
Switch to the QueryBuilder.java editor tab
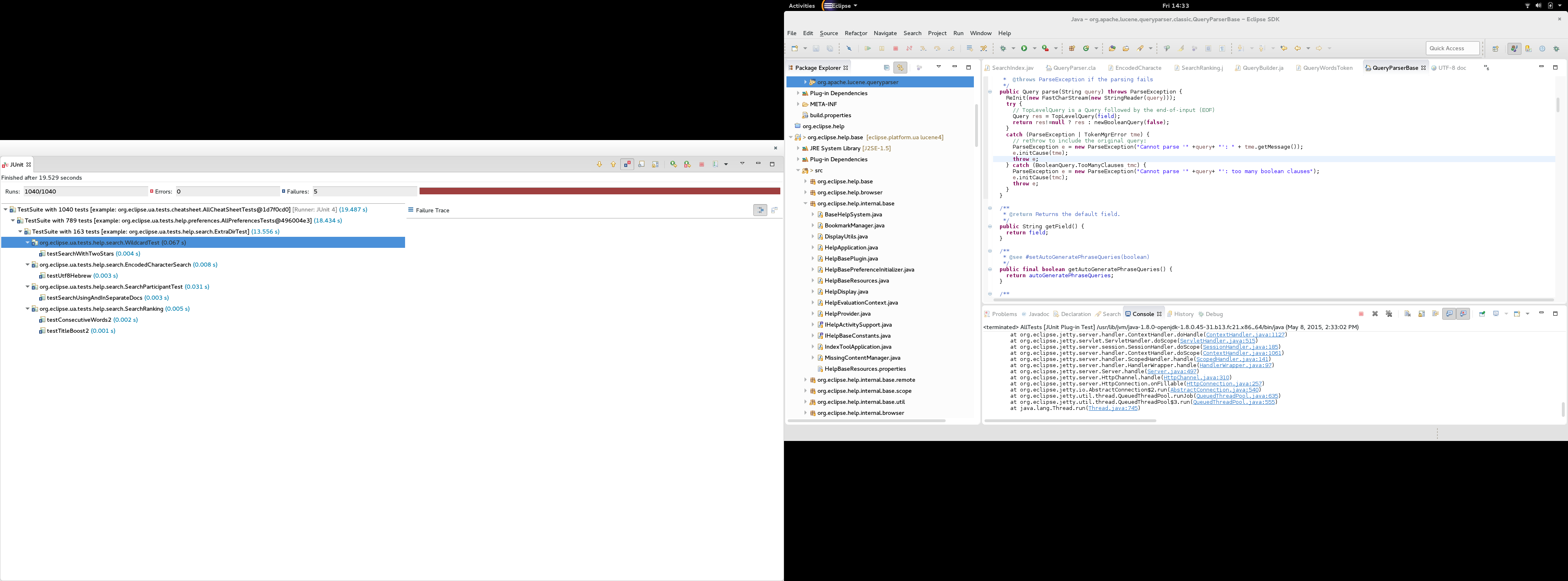click(1259, 68)
